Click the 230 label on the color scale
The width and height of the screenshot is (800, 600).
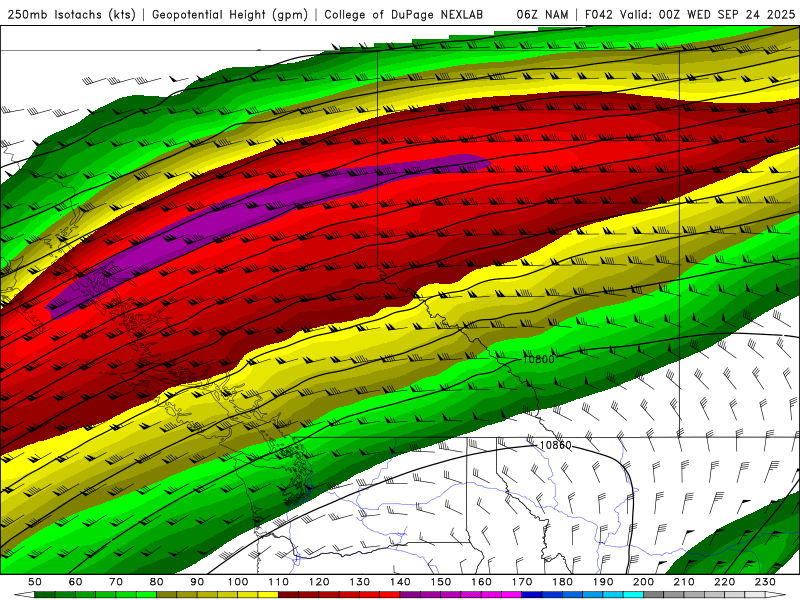(765, 582)
